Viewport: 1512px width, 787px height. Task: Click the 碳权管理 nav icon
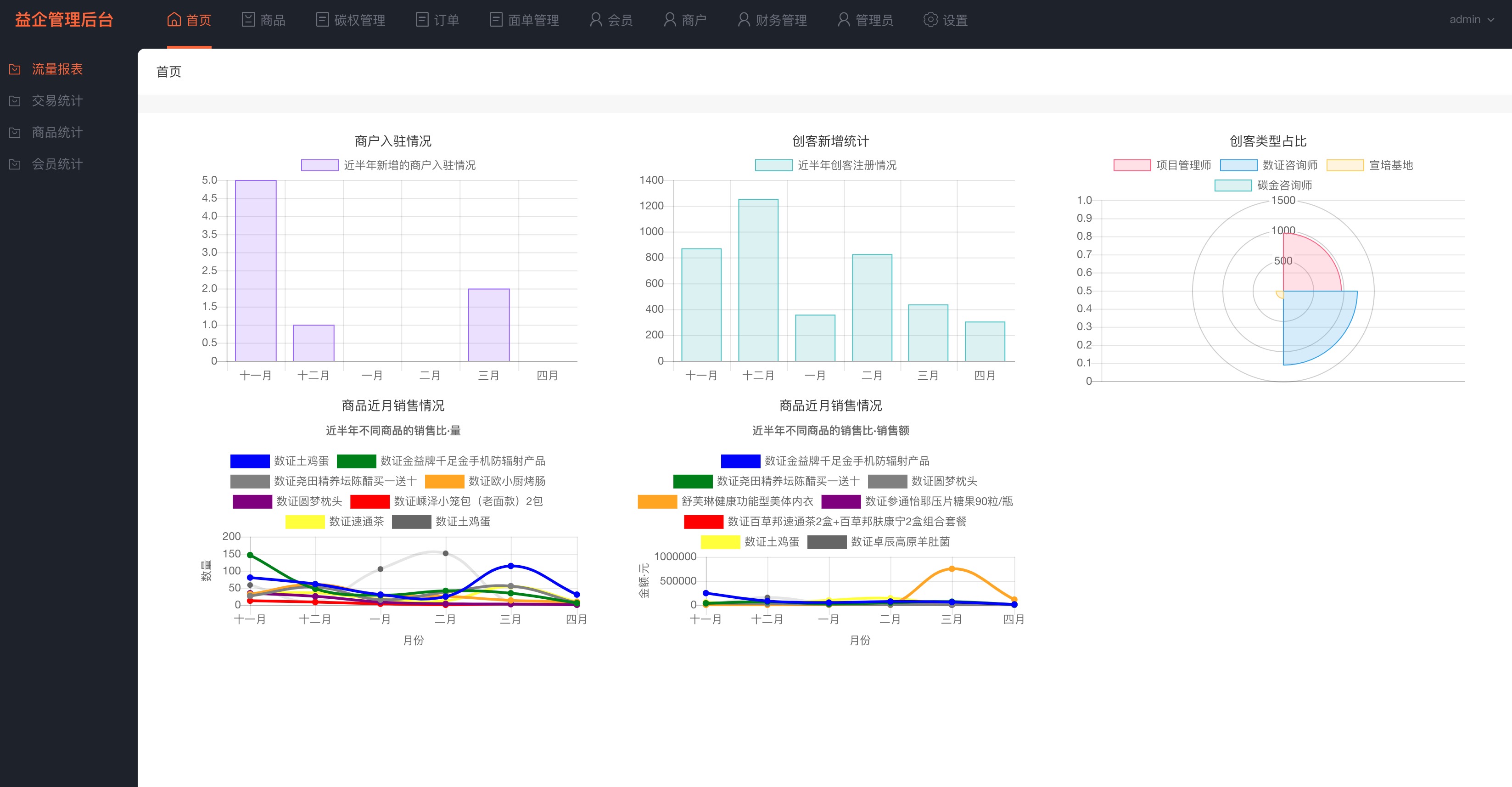click(x=322, y=19)
